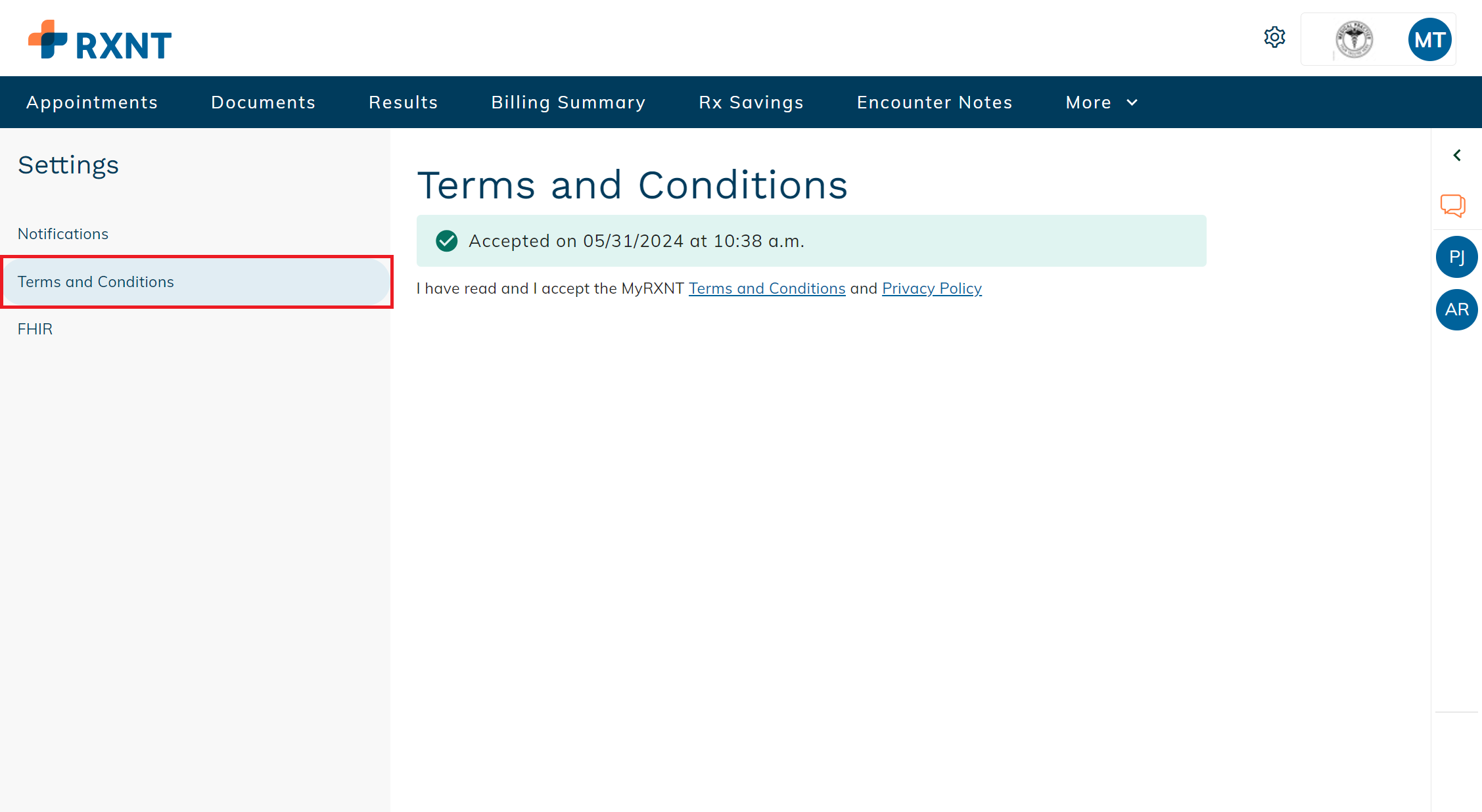1482x812 pixels.
Task: Collapse the right sidebar with chevron
Action: click(x=1457, y=155)
